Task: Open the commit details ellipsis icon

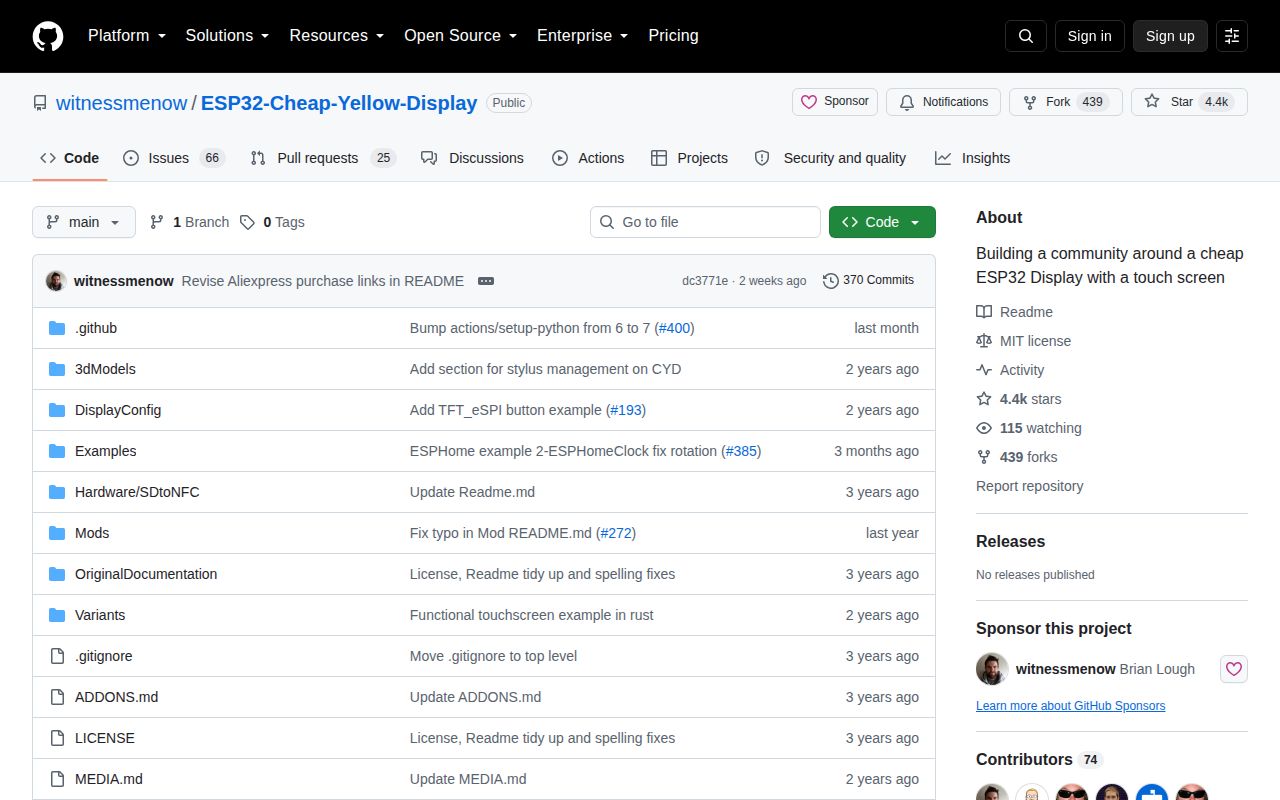Action: pyautogui.click(x=486, y=281)
